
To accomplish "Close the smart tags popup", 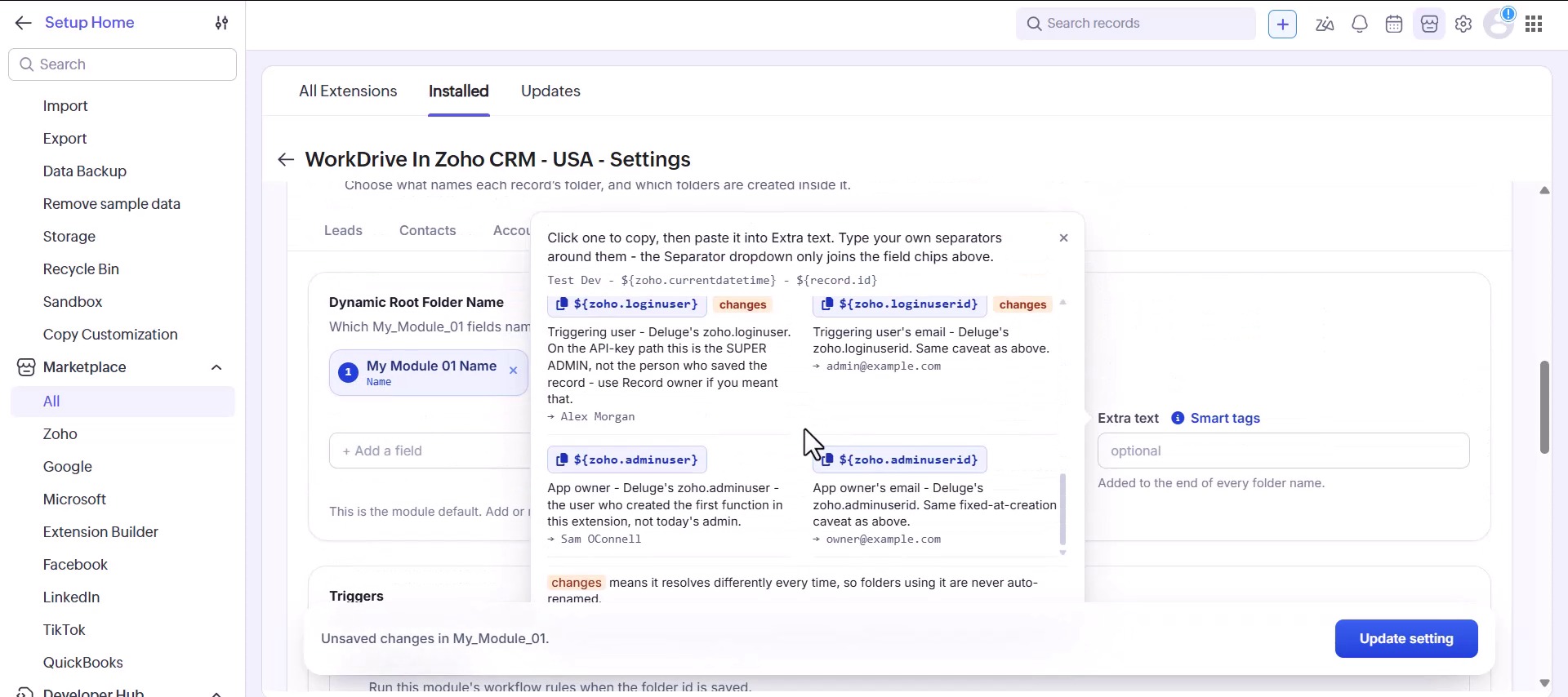I will point(1063,238).
